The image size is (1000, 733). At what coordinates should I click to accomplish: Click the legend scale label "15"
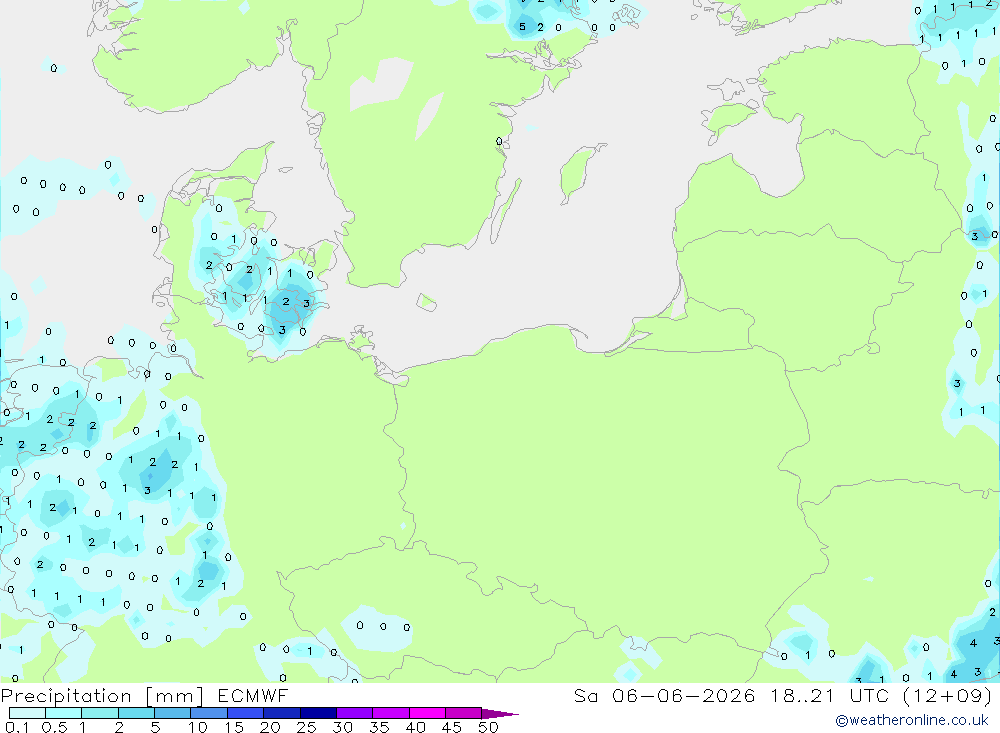[x=234, y=727]
